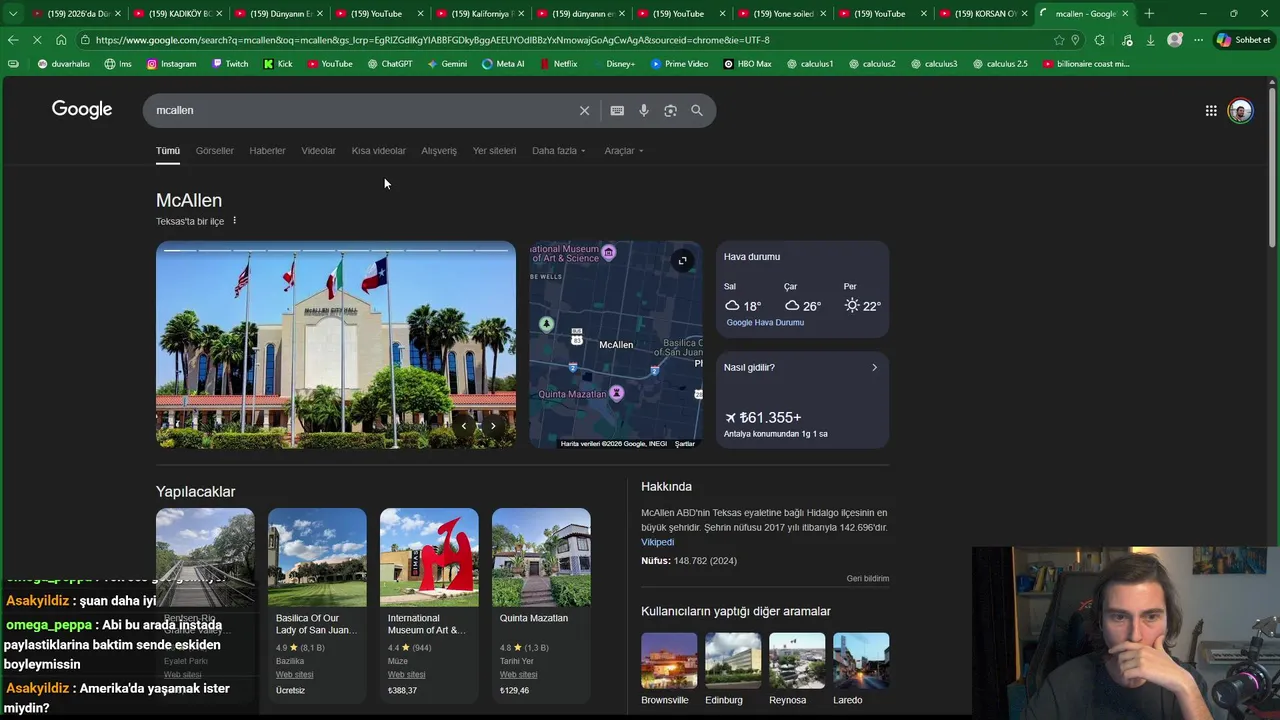
Task: Switch to the Haberler tab
Action: click(x=267, y=151)
